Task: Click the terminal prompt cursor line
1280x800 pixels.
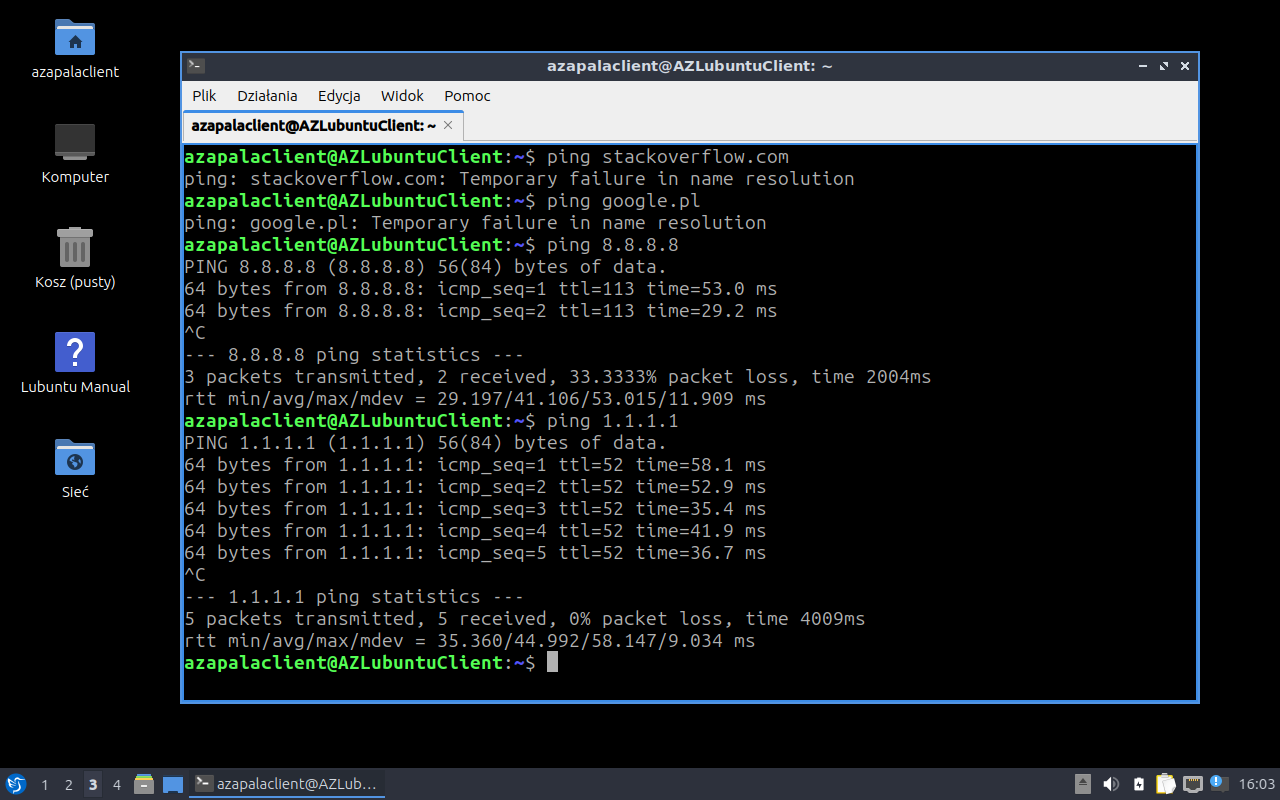Action: [371, 662]
